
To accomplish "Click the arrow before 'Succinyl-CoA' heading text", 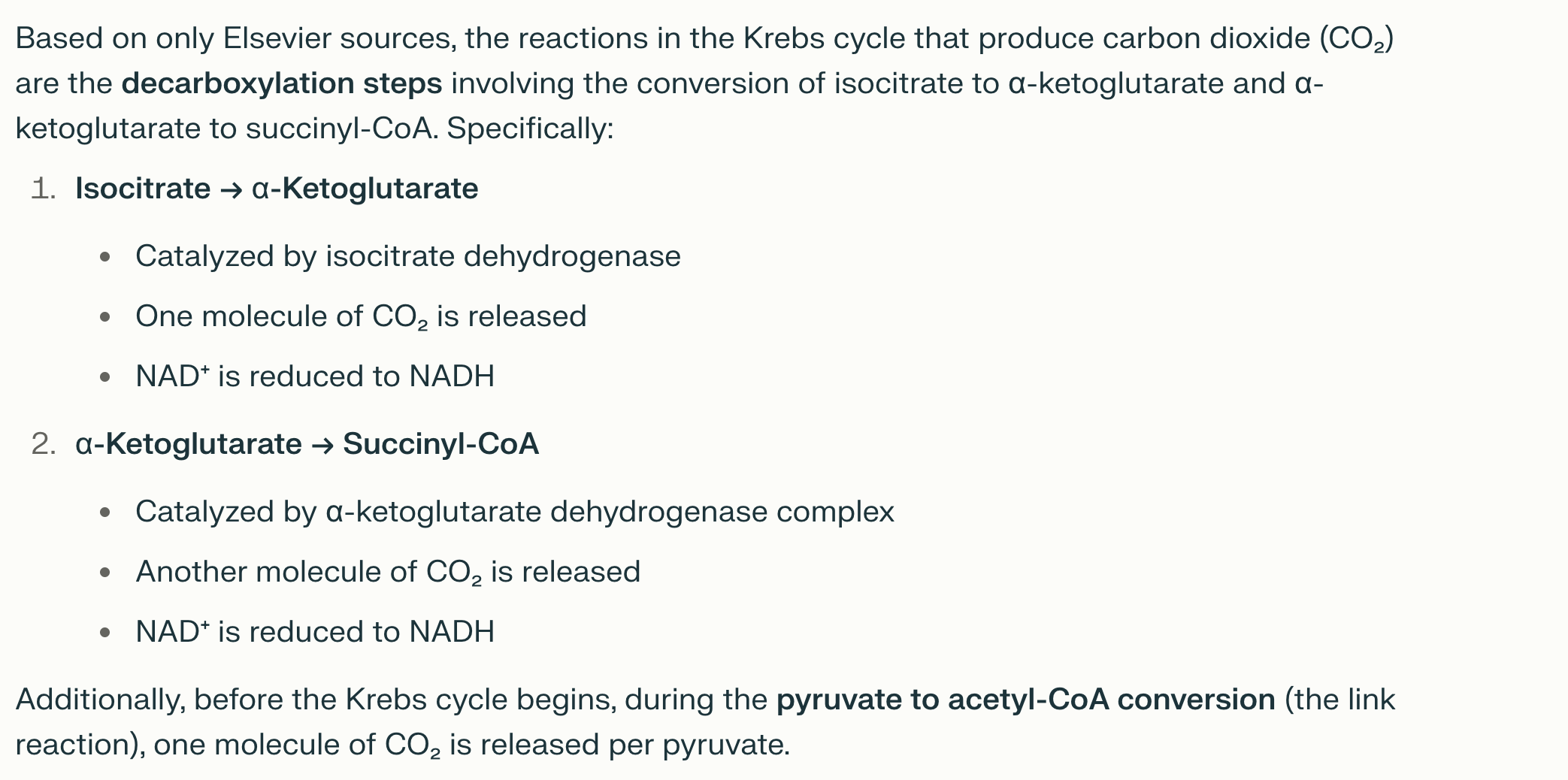I will (x=322, y=445).
